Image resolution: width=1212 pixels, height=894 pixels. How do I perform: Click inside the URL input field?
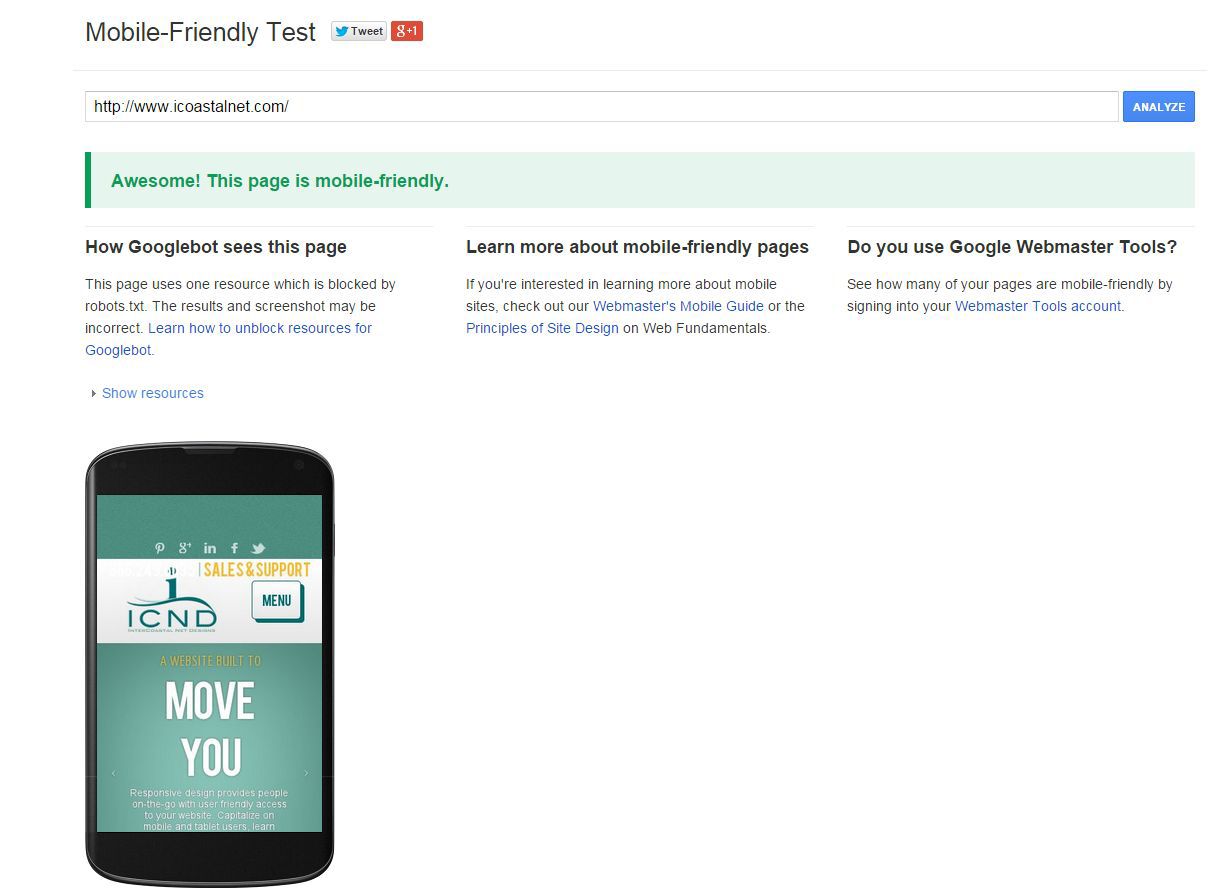[600, 106]
